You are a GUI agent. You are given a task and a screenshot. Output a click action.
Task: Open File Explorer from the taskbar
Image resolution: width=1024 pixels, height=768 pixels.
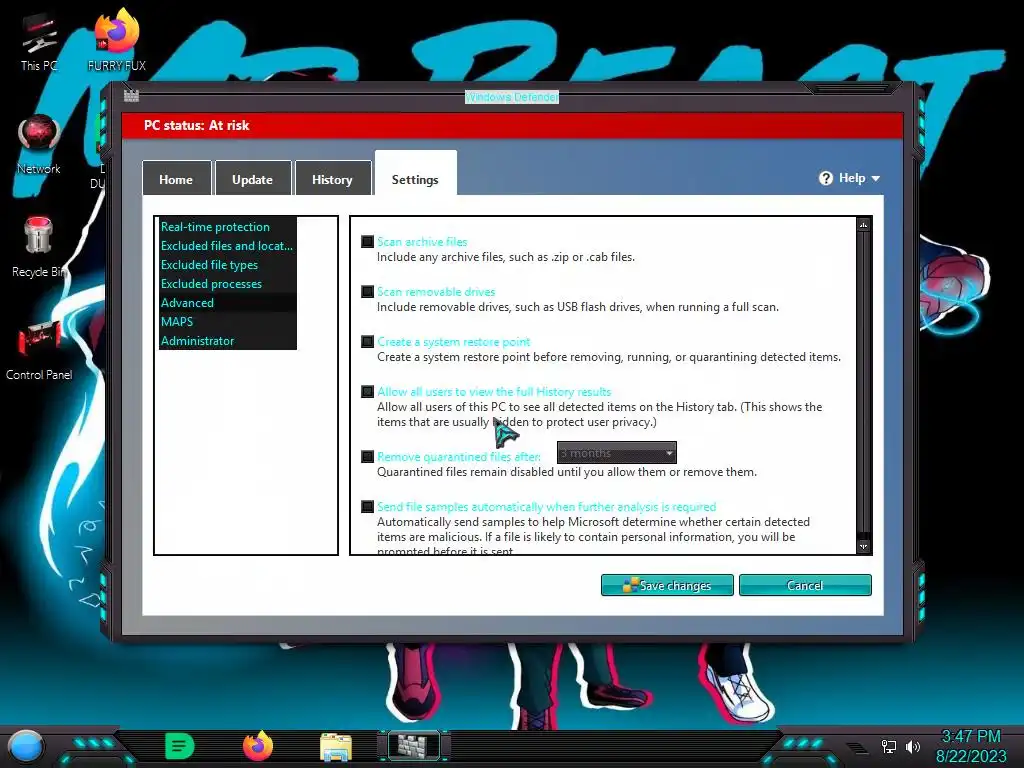pyautogui.click(x=336, y=746)
